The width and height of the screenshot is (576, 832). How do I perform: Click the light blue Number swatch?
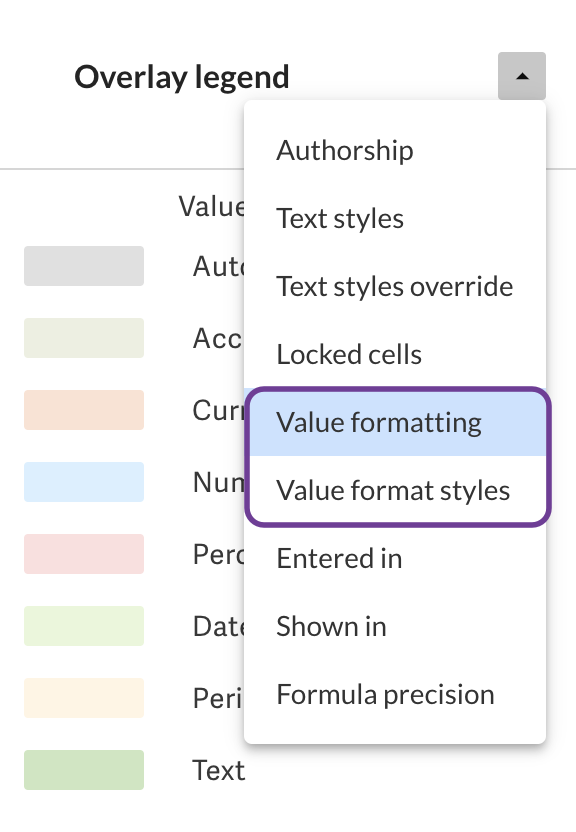(x=83, y=482)
